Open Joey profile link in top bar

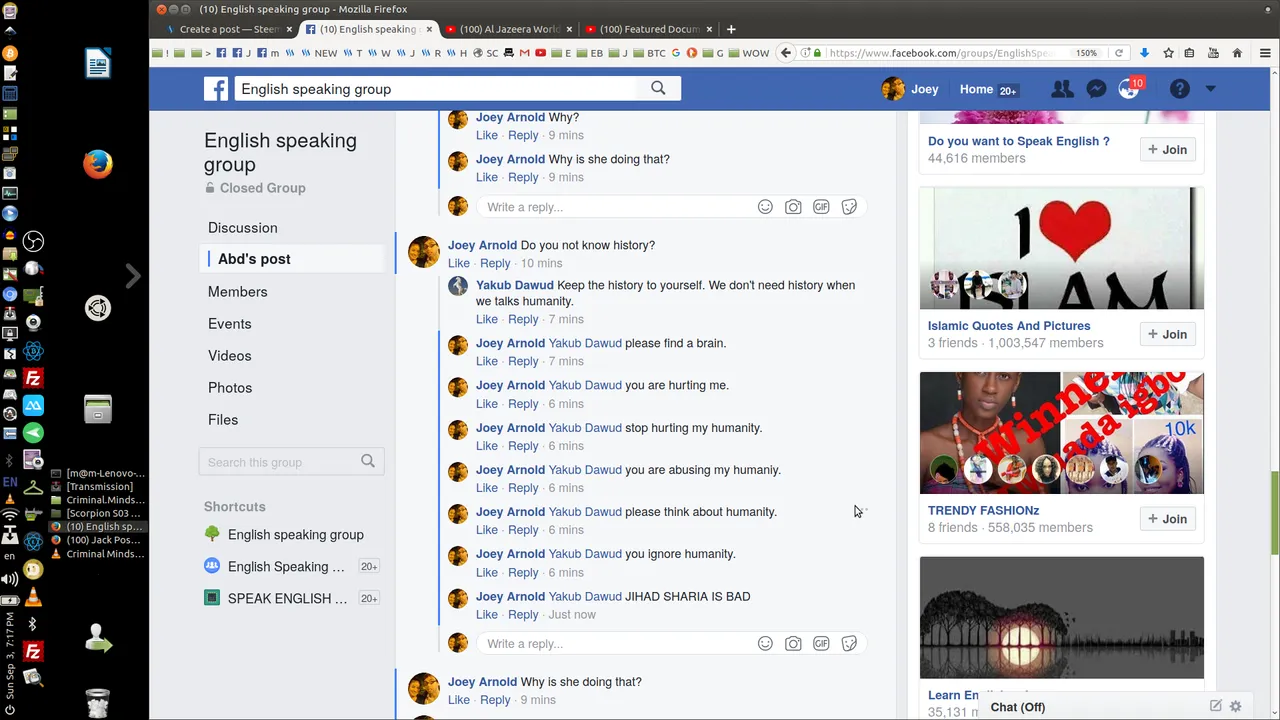pyautogui.click(x=910, y=89)
